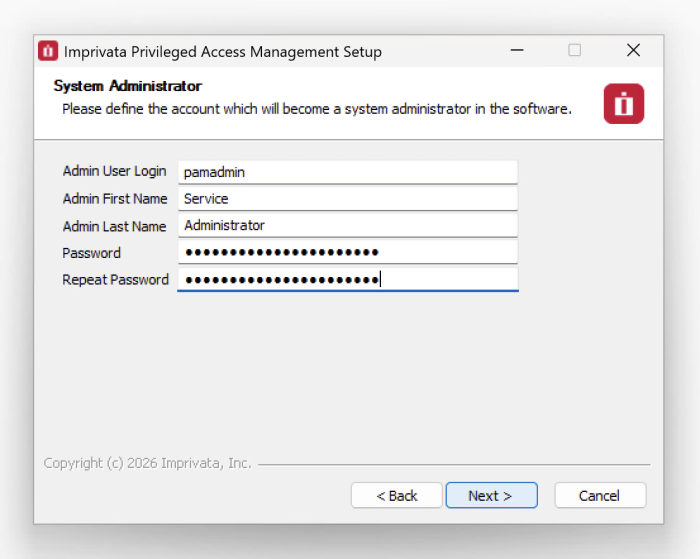
Task: Cancel the installation
Action: pos(599,496)
